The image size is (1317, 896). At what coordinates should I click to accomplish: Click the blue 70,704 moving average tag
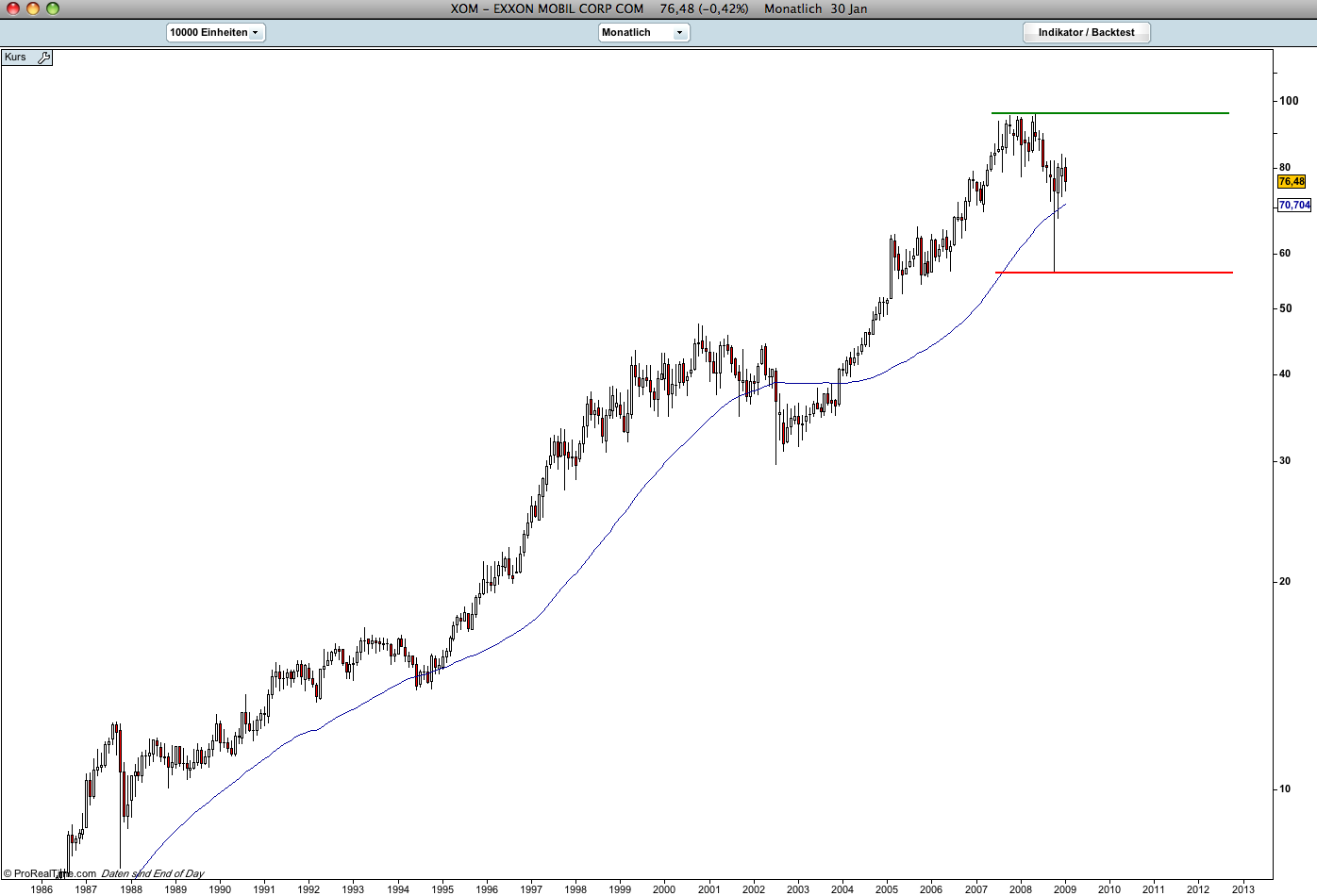(1294, 205)
